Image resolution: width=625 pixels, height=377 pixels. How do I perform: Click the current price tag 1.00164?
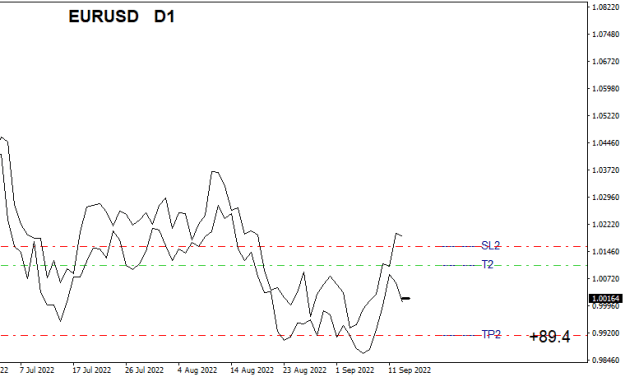pyautogui.click(x=605, y=298)
